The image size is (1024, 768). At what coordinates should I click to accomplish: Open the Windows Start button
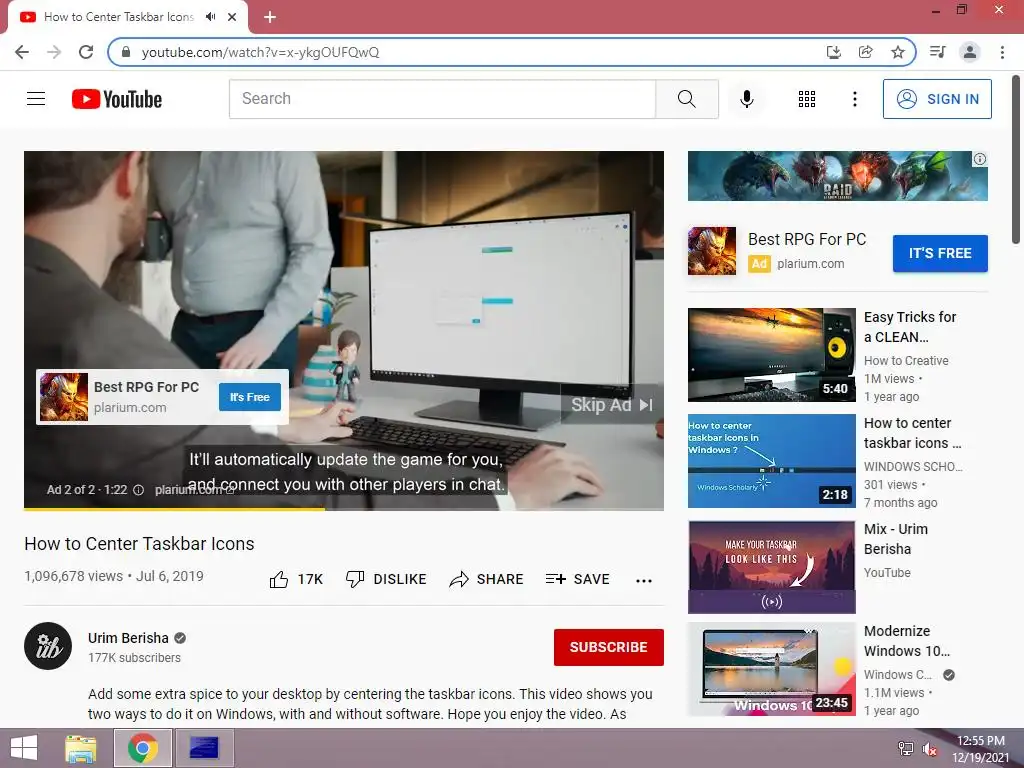click(x=24, y=748)
